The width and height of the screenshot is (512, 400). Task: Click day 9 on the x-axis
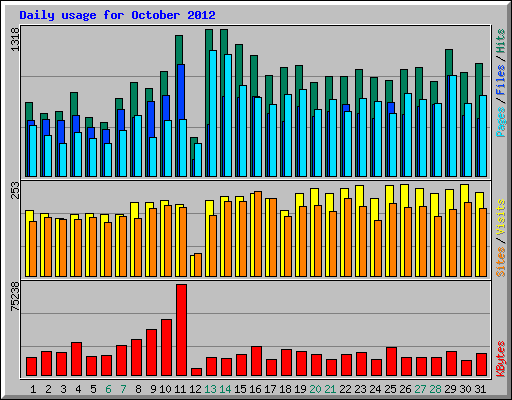tap(153, 389)
